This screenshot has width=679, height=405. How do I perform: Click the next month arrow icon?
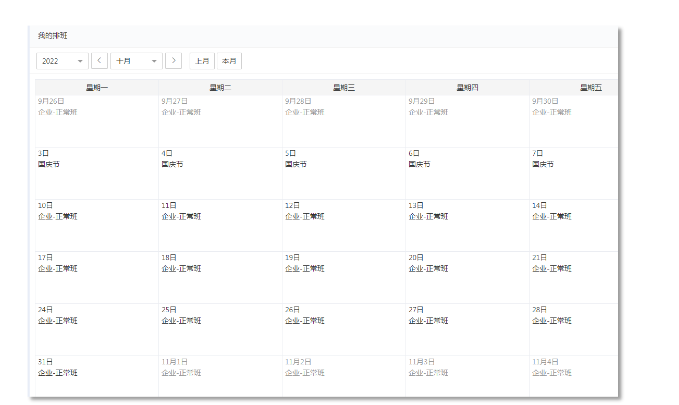[173, 61]
